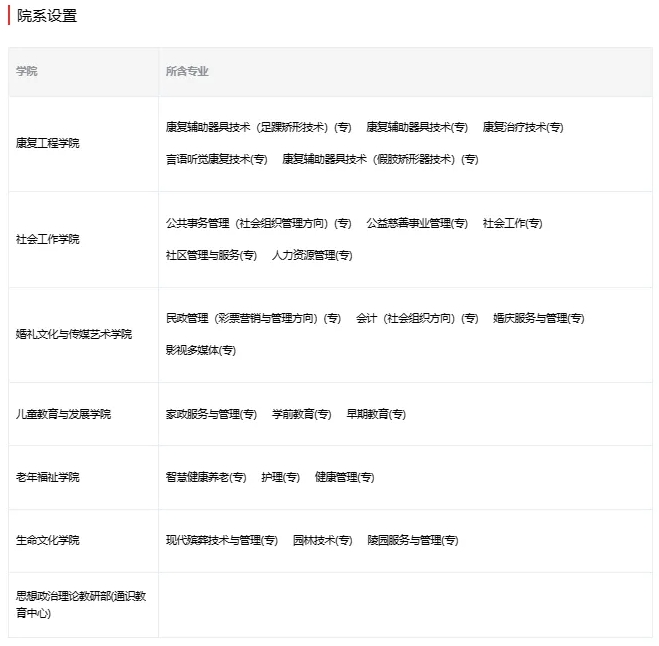
Task: Click 智慧健康养老(专) major
Action: 206,477
